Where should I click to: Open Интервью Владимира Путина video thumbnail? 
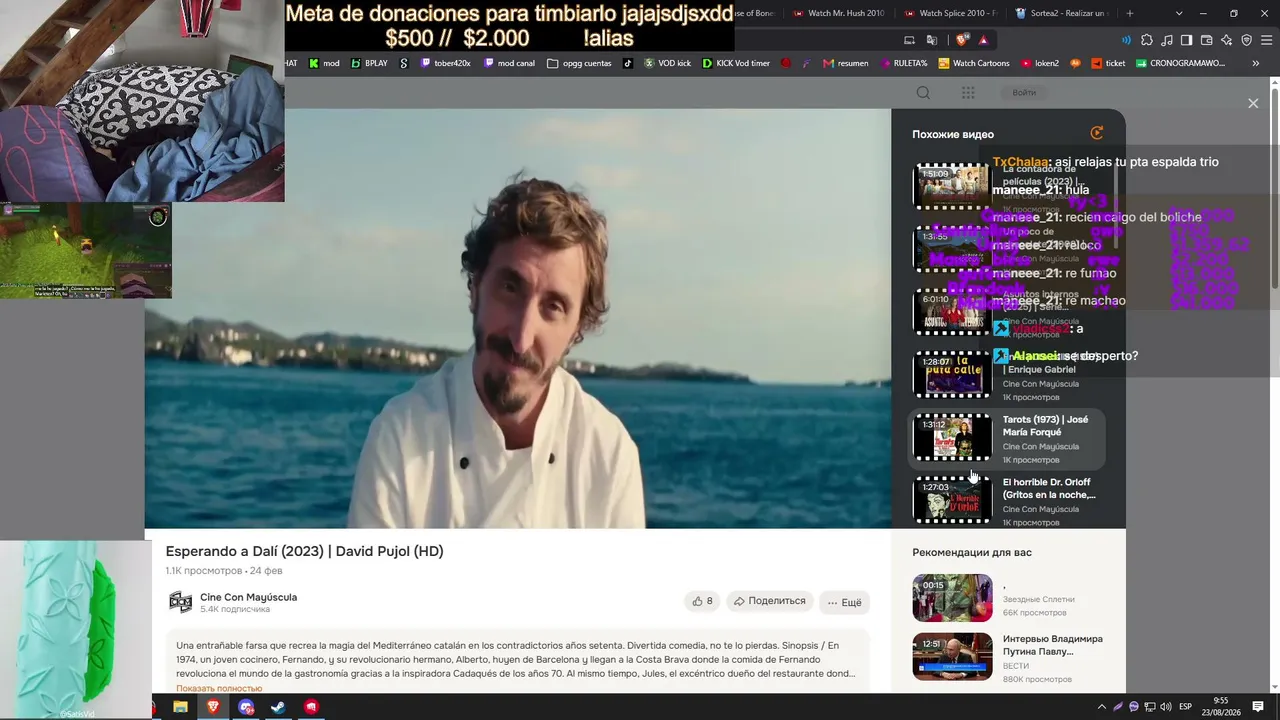952,656
